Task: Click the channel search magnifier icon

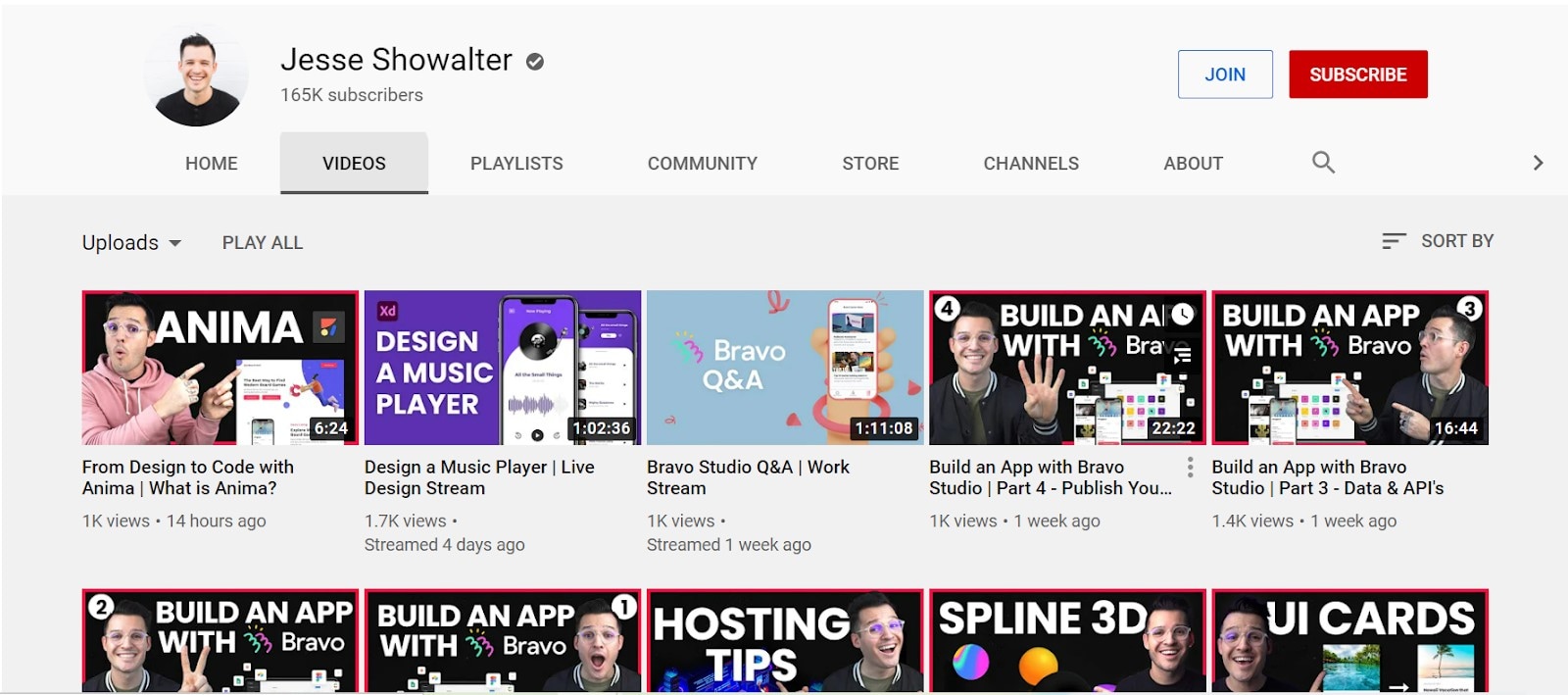Action: point(1323,163)
